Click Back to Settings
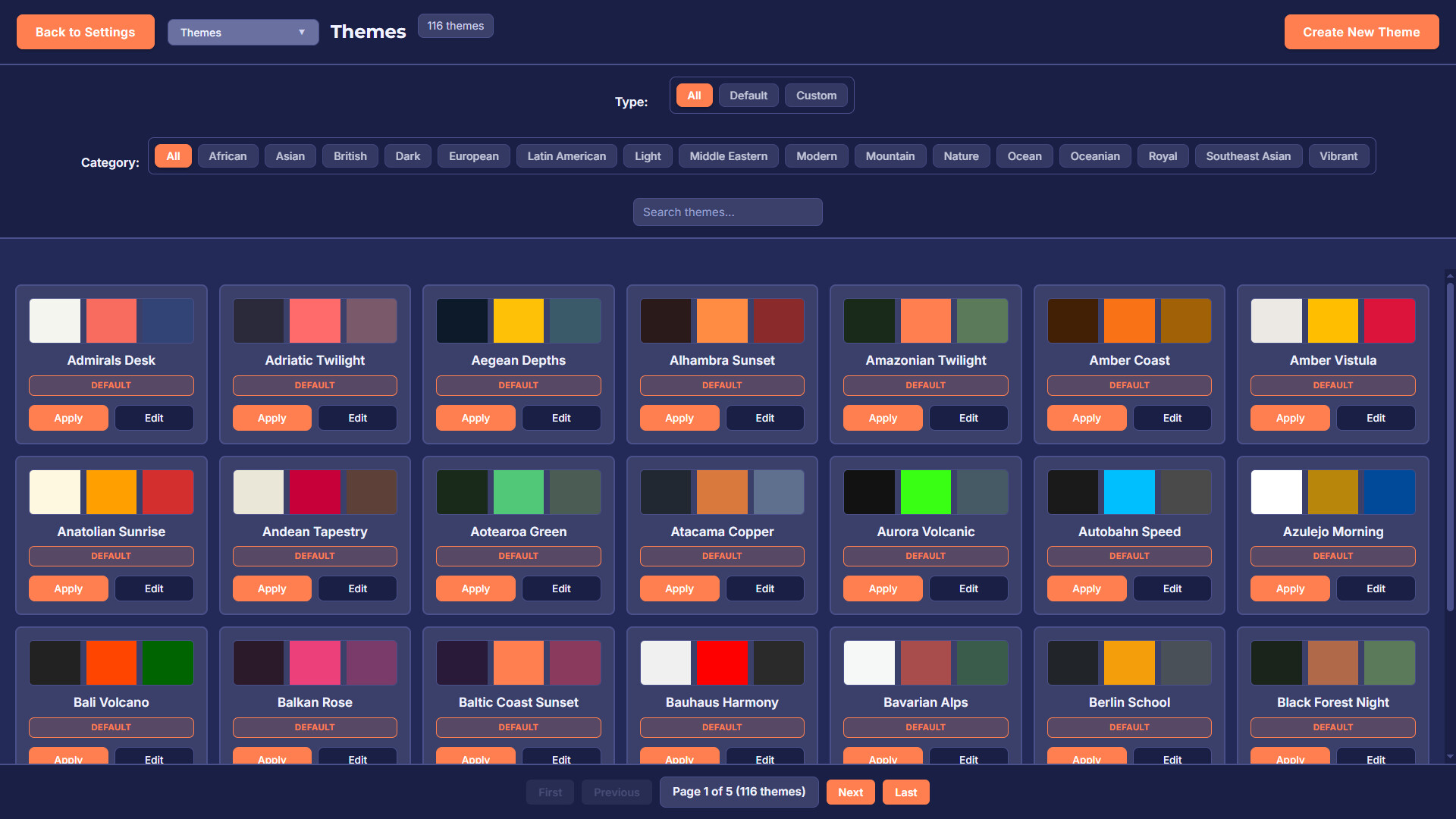Viewport: 1456px width, 819px height. coord(85,32)
